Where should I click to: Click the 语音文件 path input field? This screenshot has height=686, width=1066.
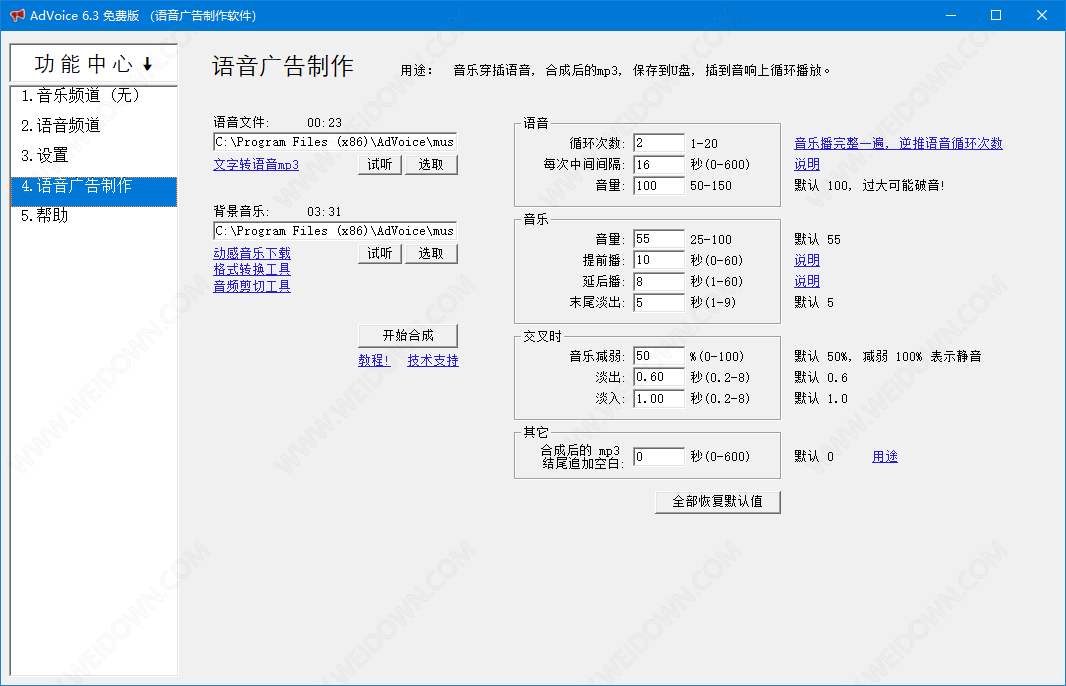(334, 141)
